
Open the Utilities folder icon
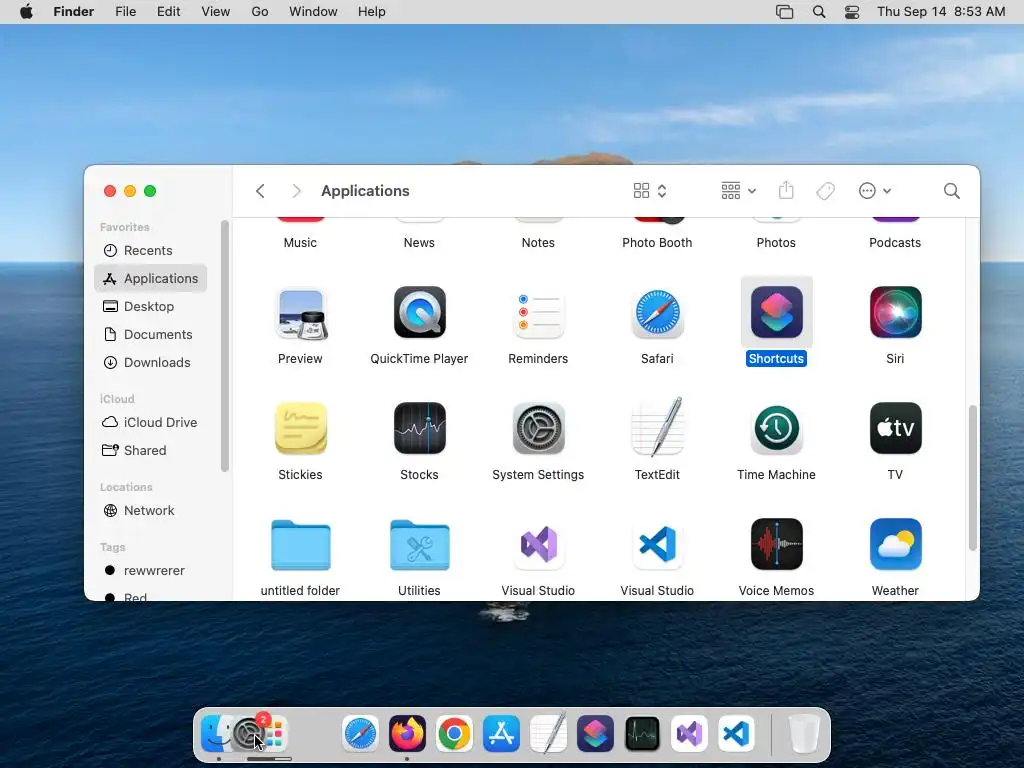tap(419, 545)
